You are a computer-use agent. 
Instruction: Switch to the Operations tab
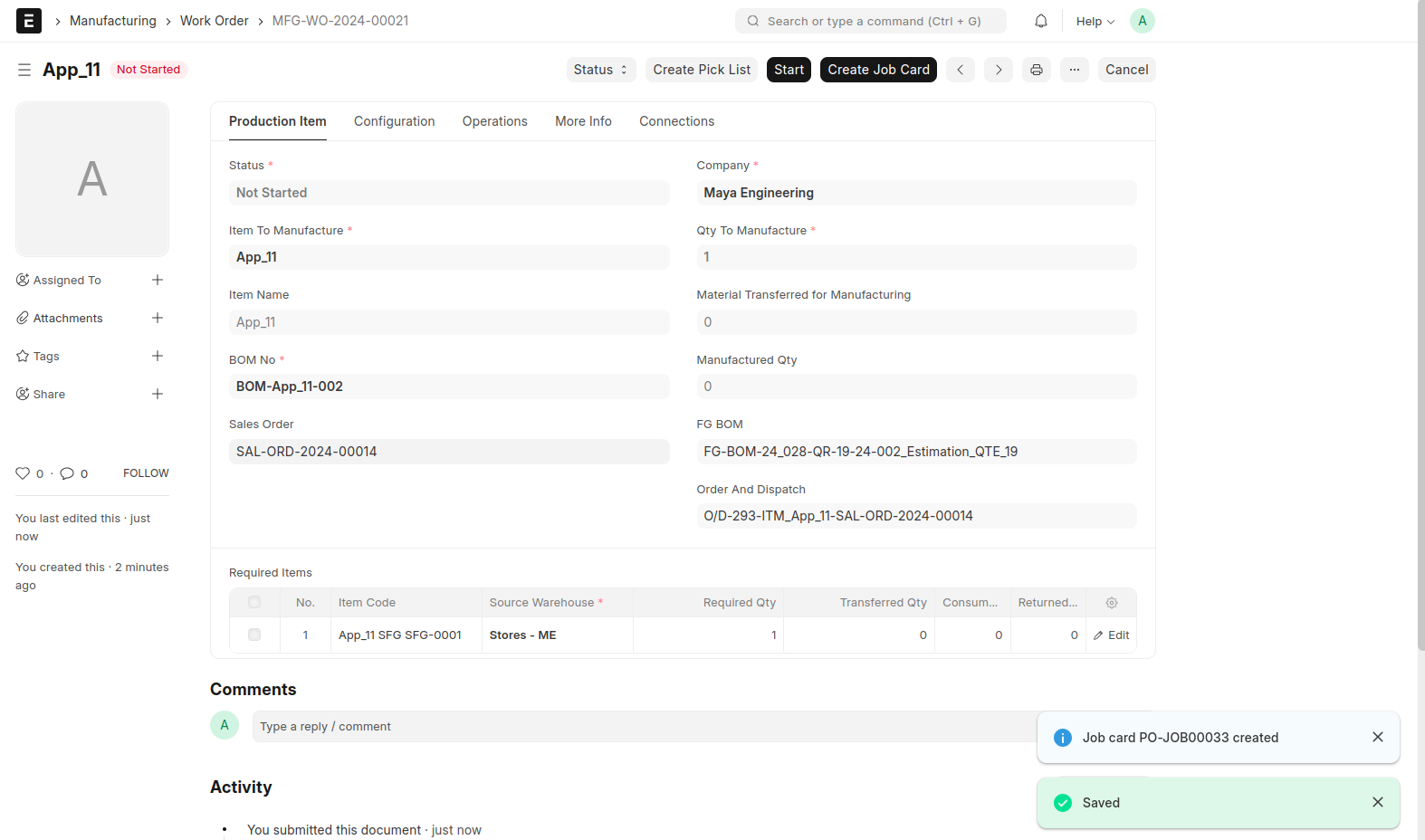tap(494, 121)
